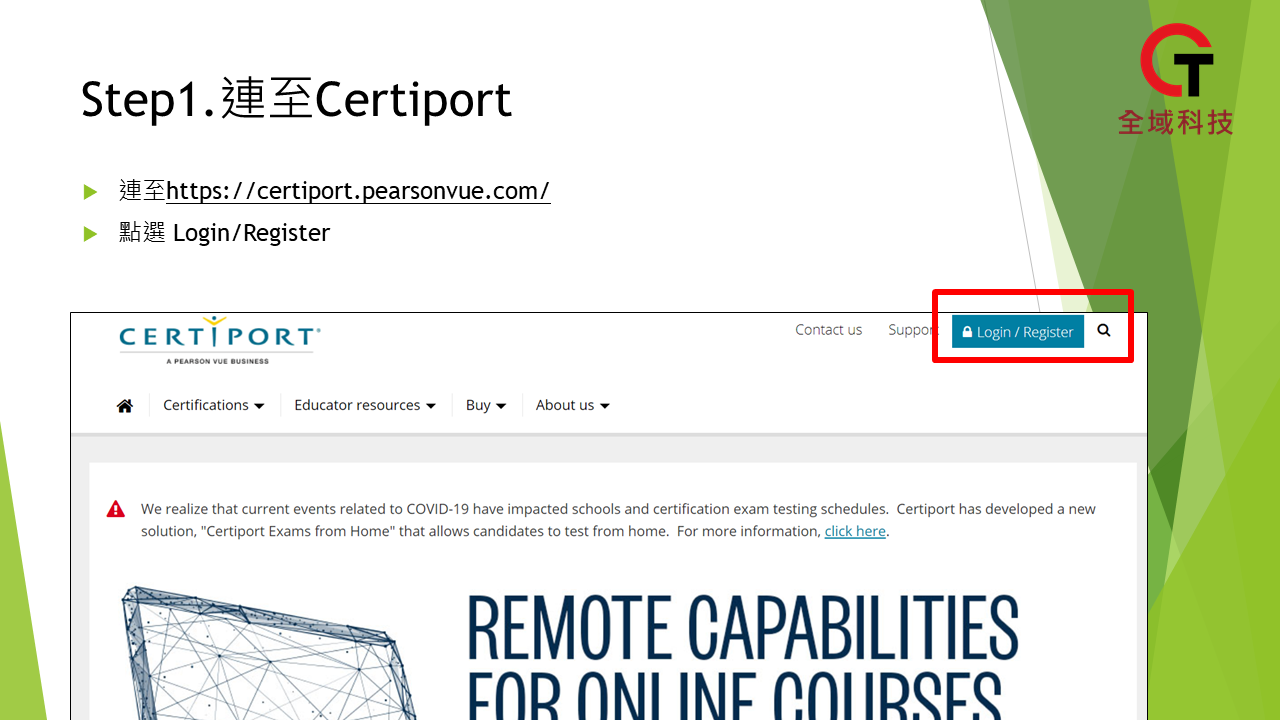Click the red COVID-19 warning triangle icon
Viewport: 1280px width, 720px height.
coord(116,509)
